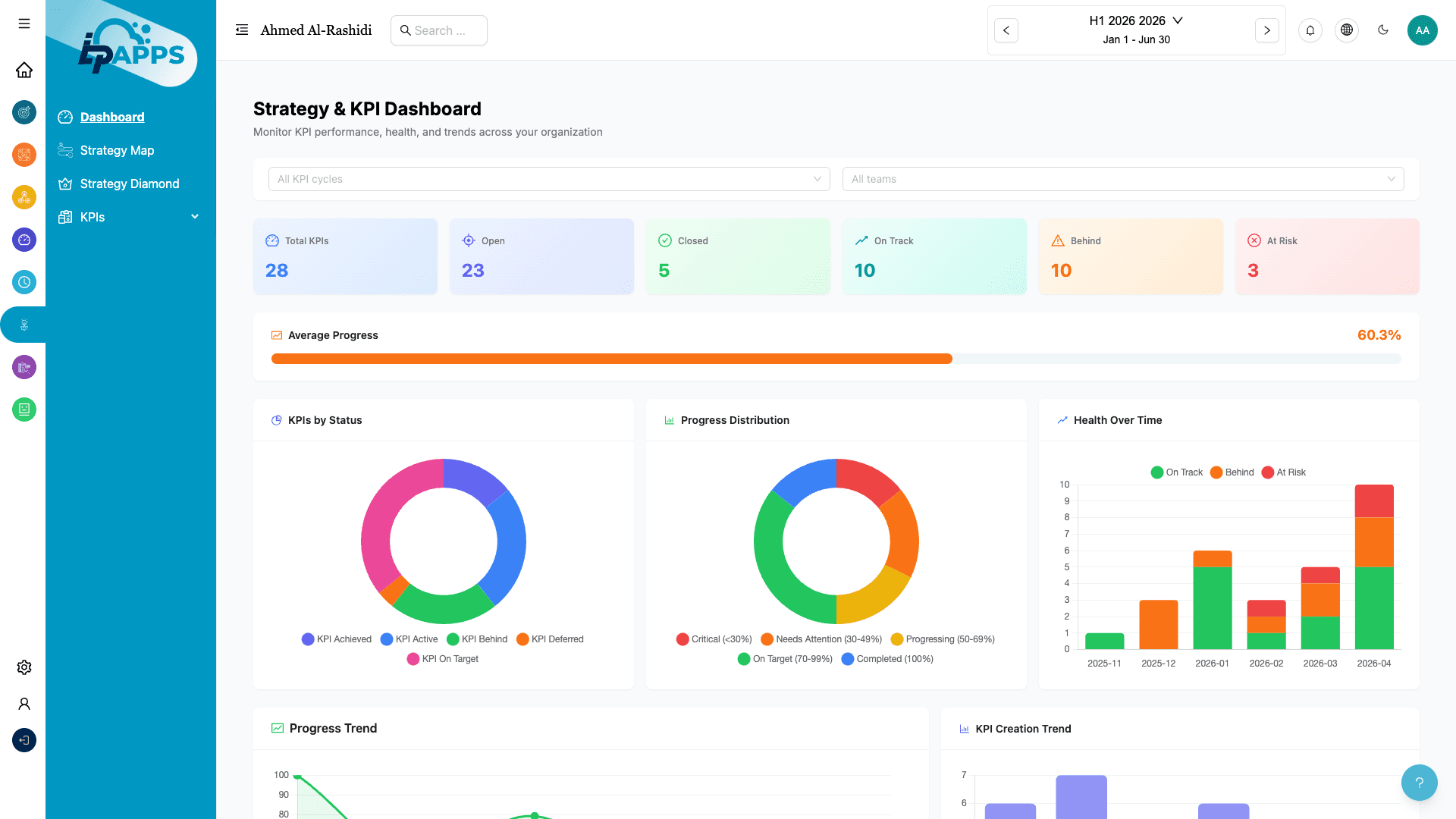
Task: Click the next period arrow button
Action: point(1266,30)
